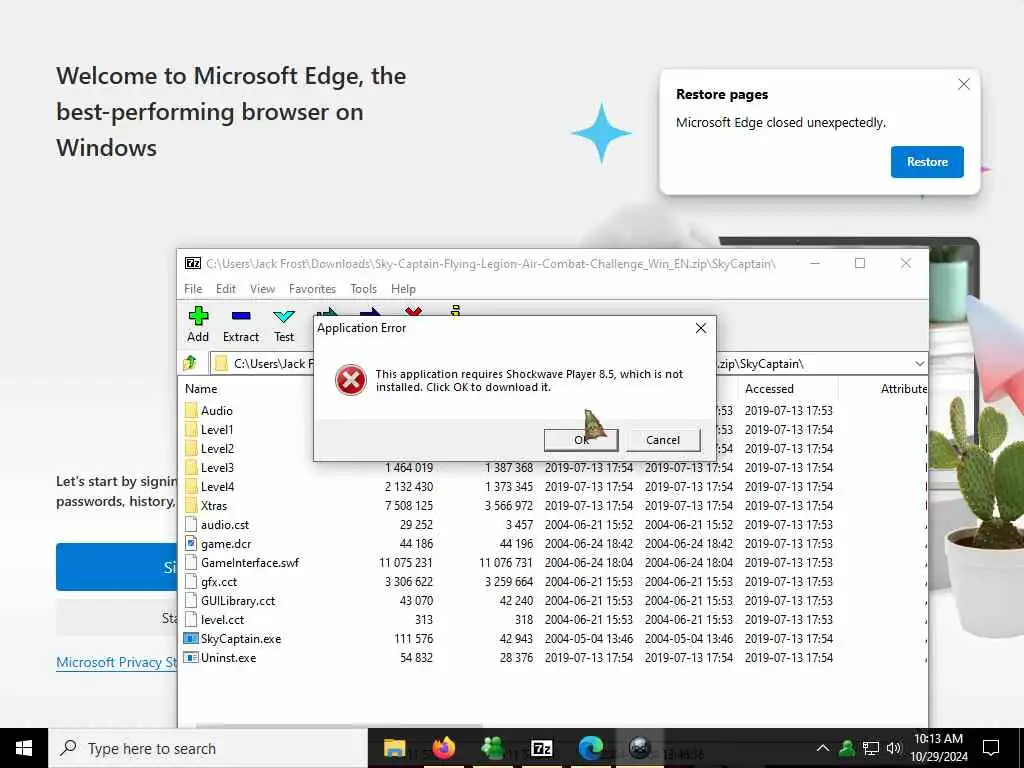Select the GameInterface.swf file

pyautogui.click(x=242, y=562)
